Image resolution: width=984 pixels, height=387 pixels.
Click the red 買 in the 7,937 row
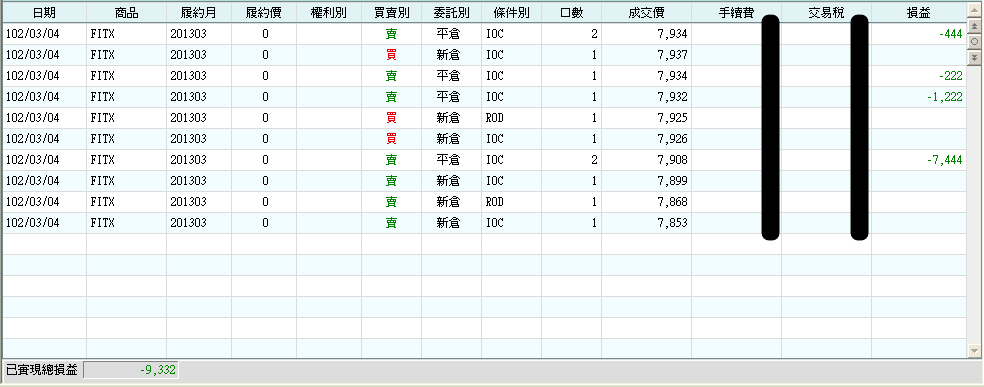(x=391, y=55)
